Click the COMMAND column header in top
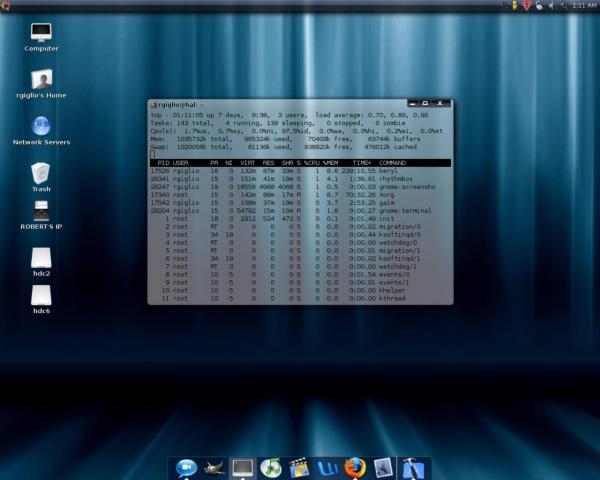This screenshot has width=600, height=480. pos(392,163)
